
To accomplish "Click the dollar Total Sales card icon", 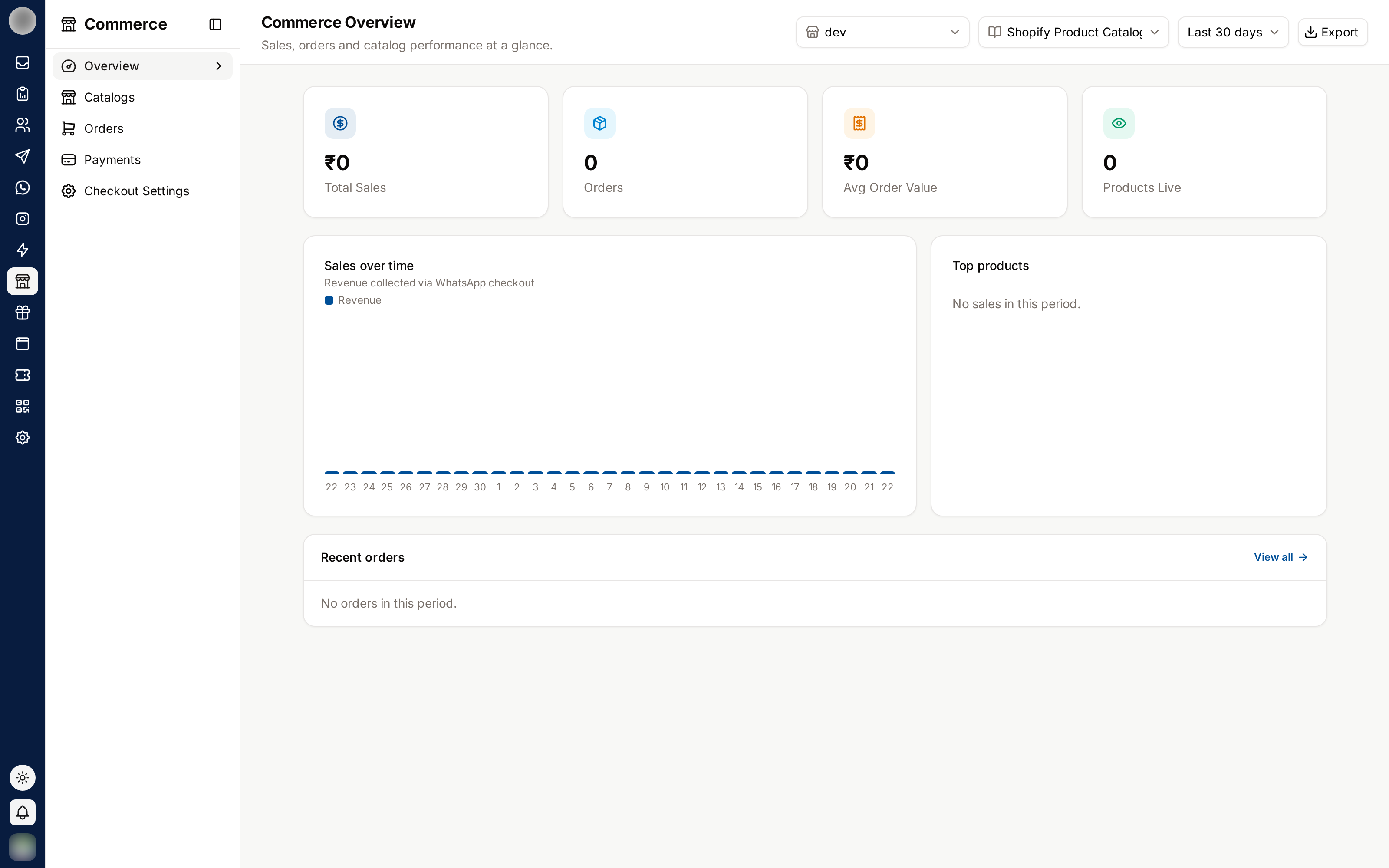I will coord(340,123).
